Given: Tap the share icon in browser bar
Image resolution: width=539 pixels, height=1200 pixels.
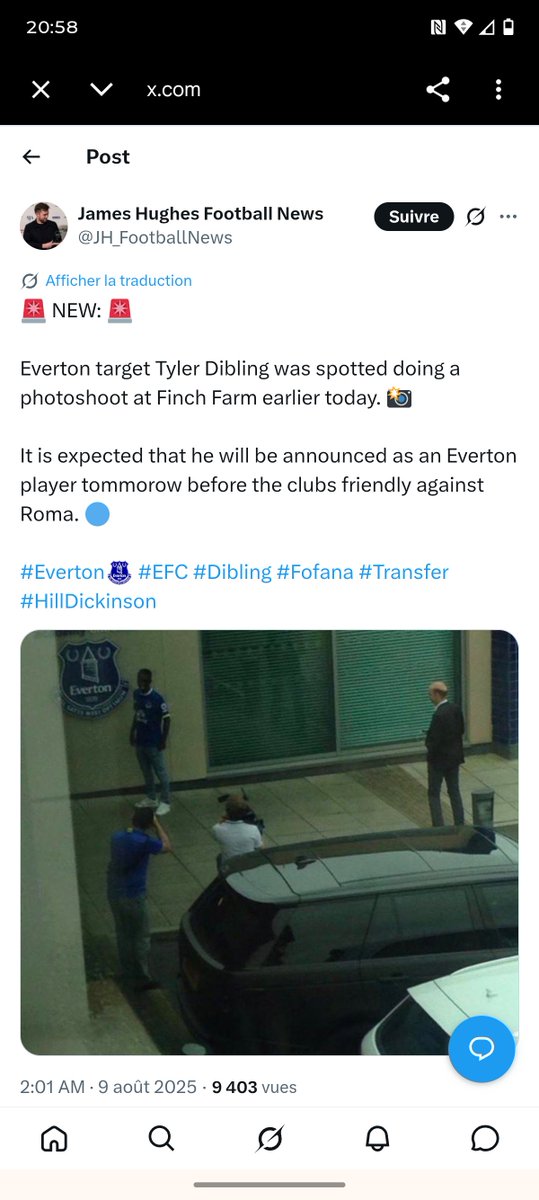Looking at the screenshot, I should (437, 90).
